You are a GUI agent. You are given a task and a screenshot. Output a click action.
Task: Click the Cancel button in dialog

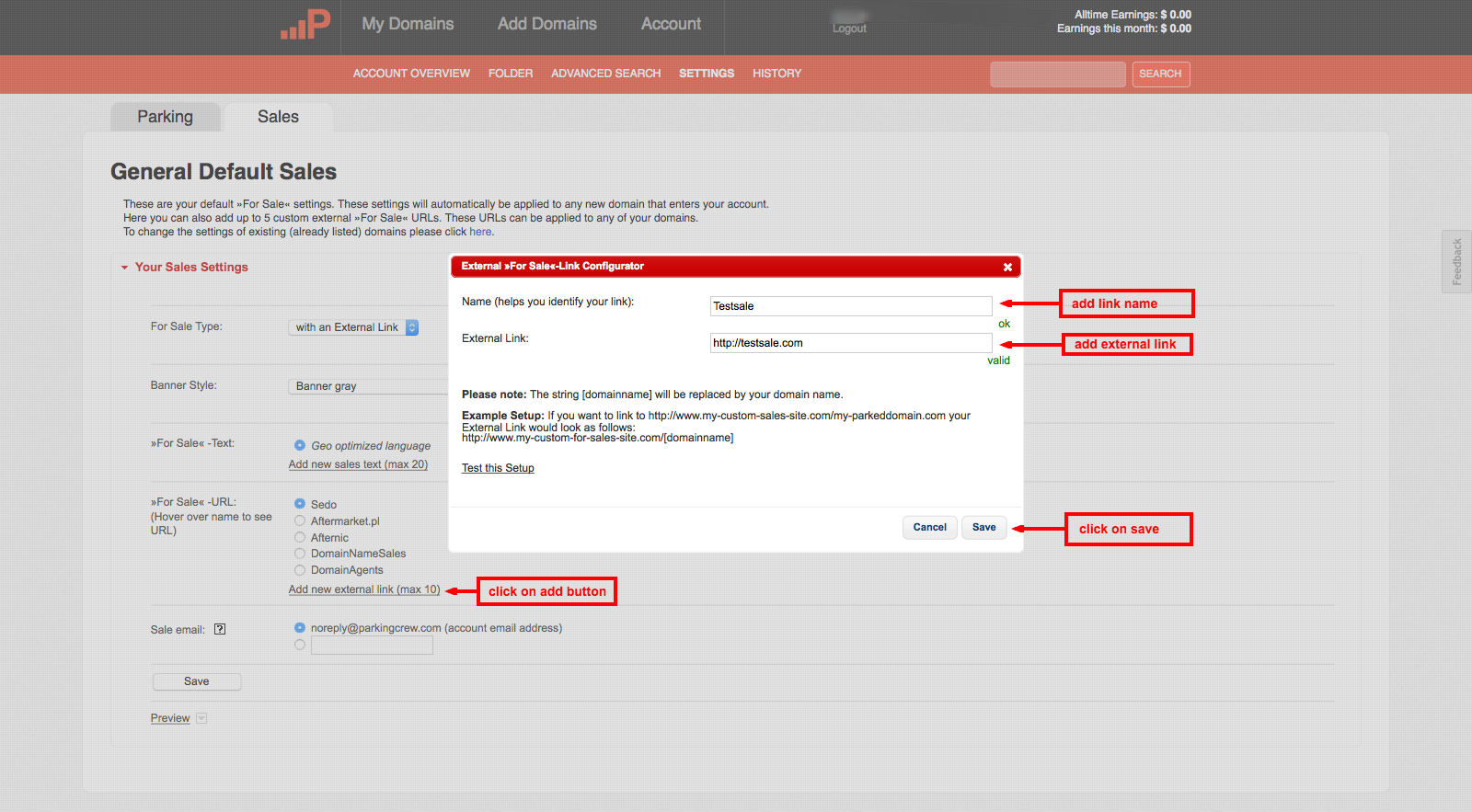pyautogui.click(x=929, y=528)
